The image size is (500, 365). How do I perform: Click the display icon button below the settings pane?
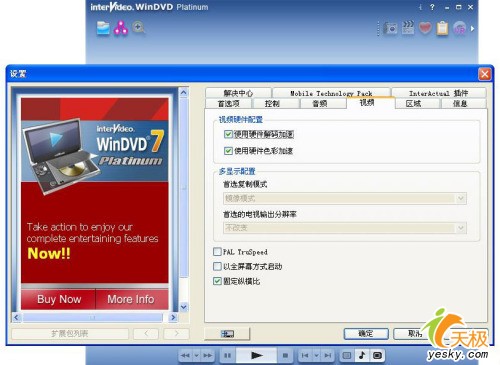pos(227,333)
